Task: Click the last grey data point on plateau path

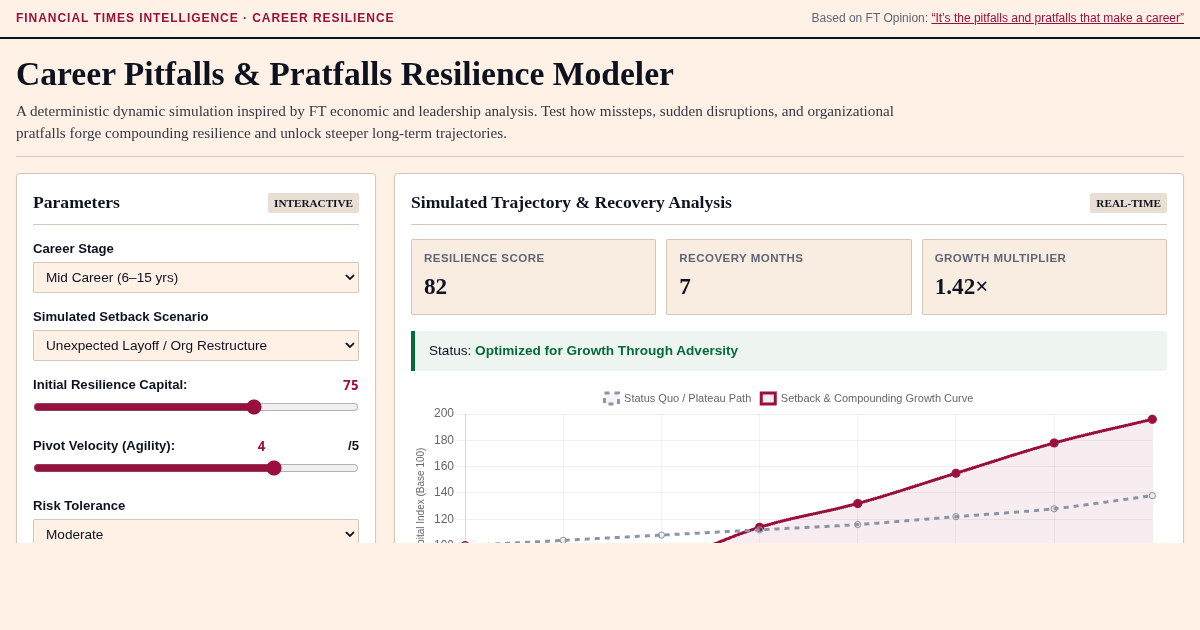Action: pyautogui.click(x=1152, y=496)
